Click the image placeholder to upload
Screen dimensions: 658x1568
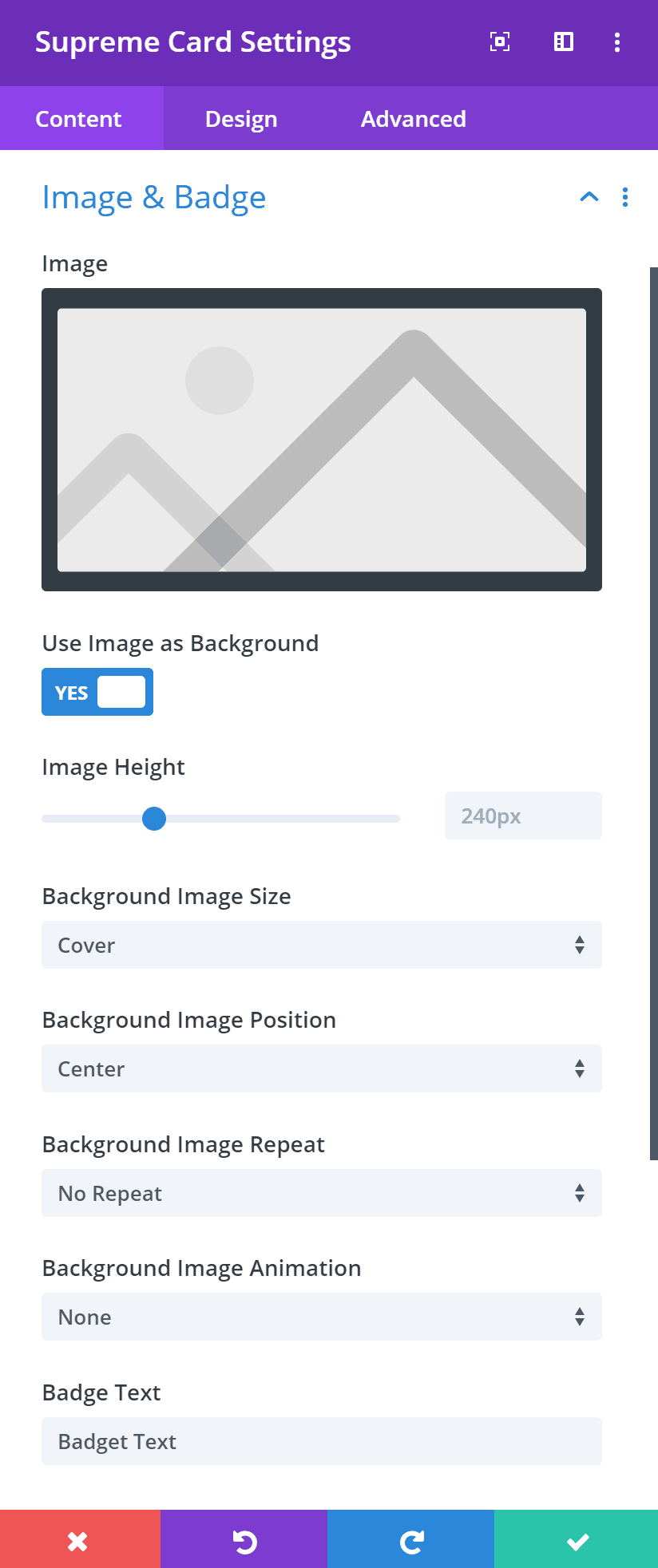[322, 440]
